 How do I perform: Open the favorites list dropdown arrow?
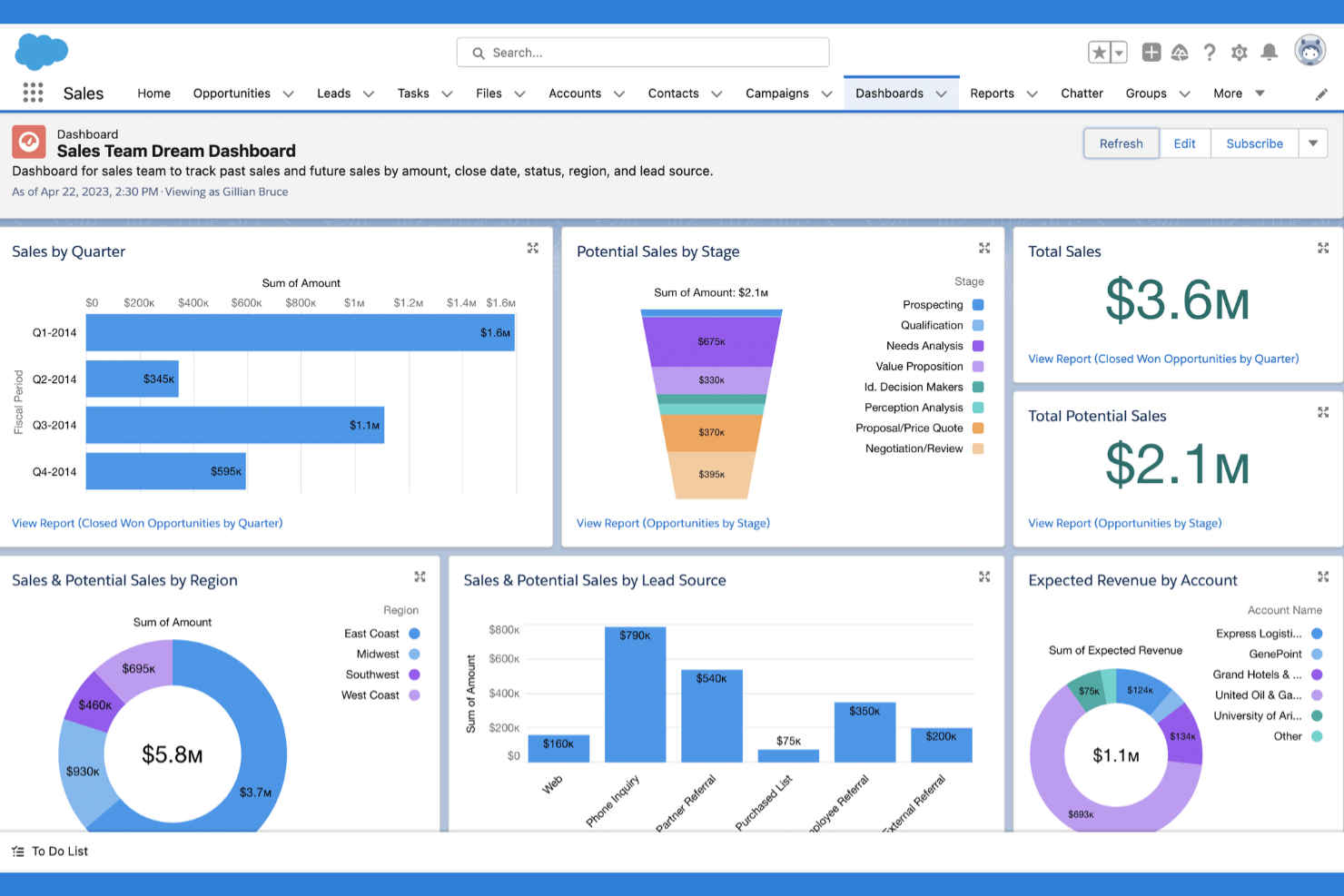1117,53
